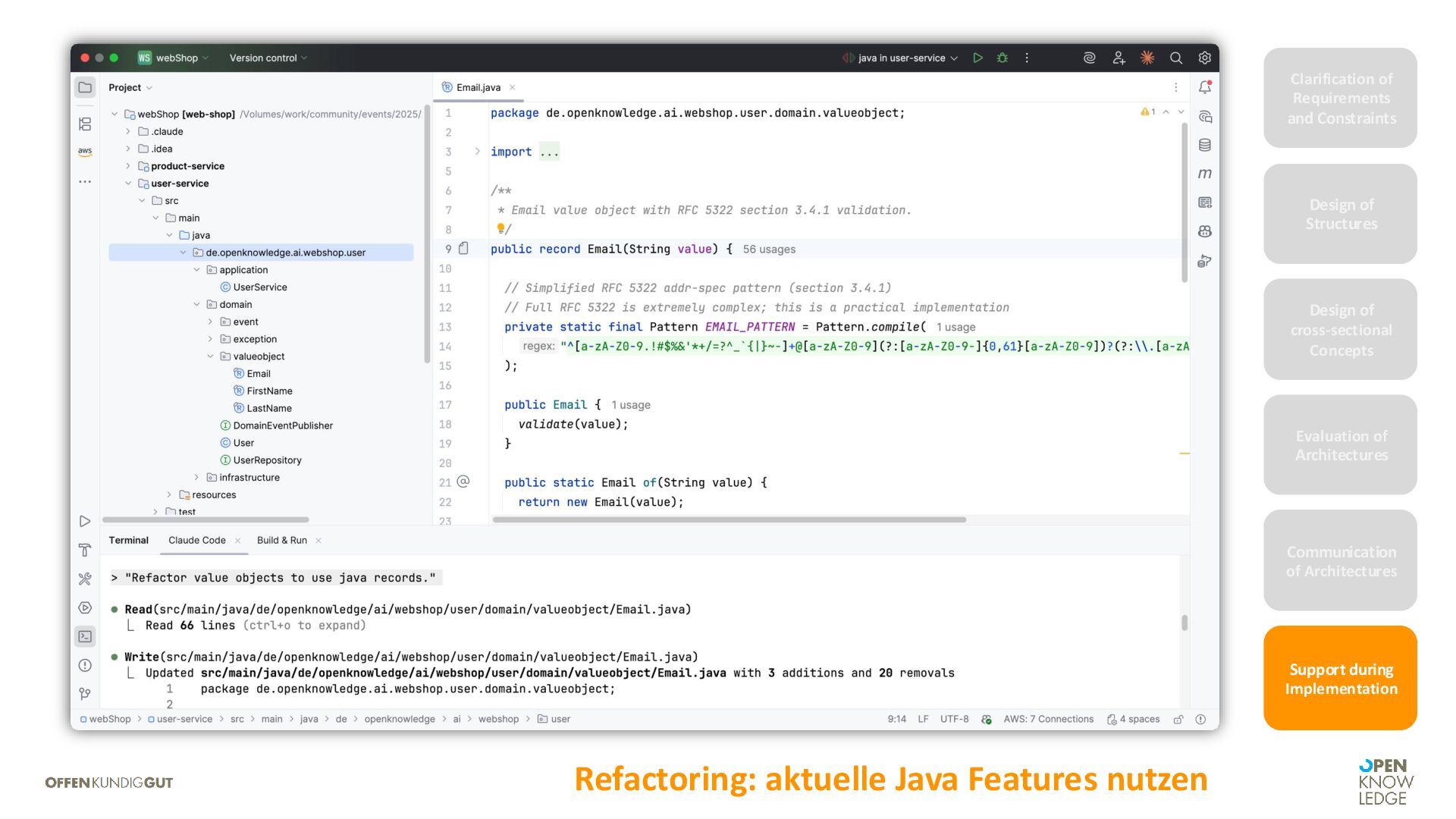The image size is (1456, 819).
Task: Open the AWS Toolkit sidebar icon
Action: pyautogui.click(x=85, y=152)
